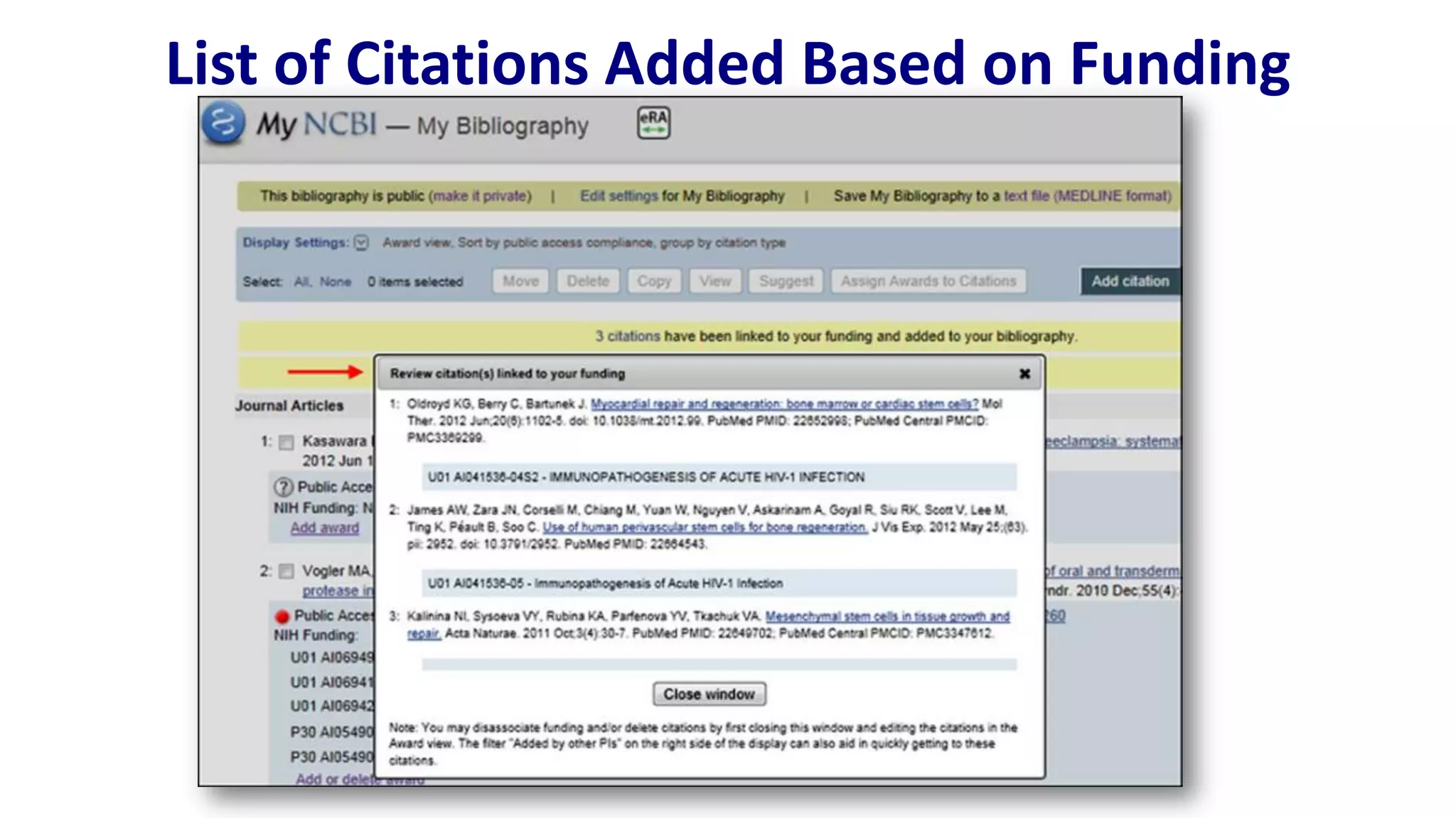The width and height of the screenshot is (1456, 818).
Task: Click the Delete button
Action: [588, 281]
